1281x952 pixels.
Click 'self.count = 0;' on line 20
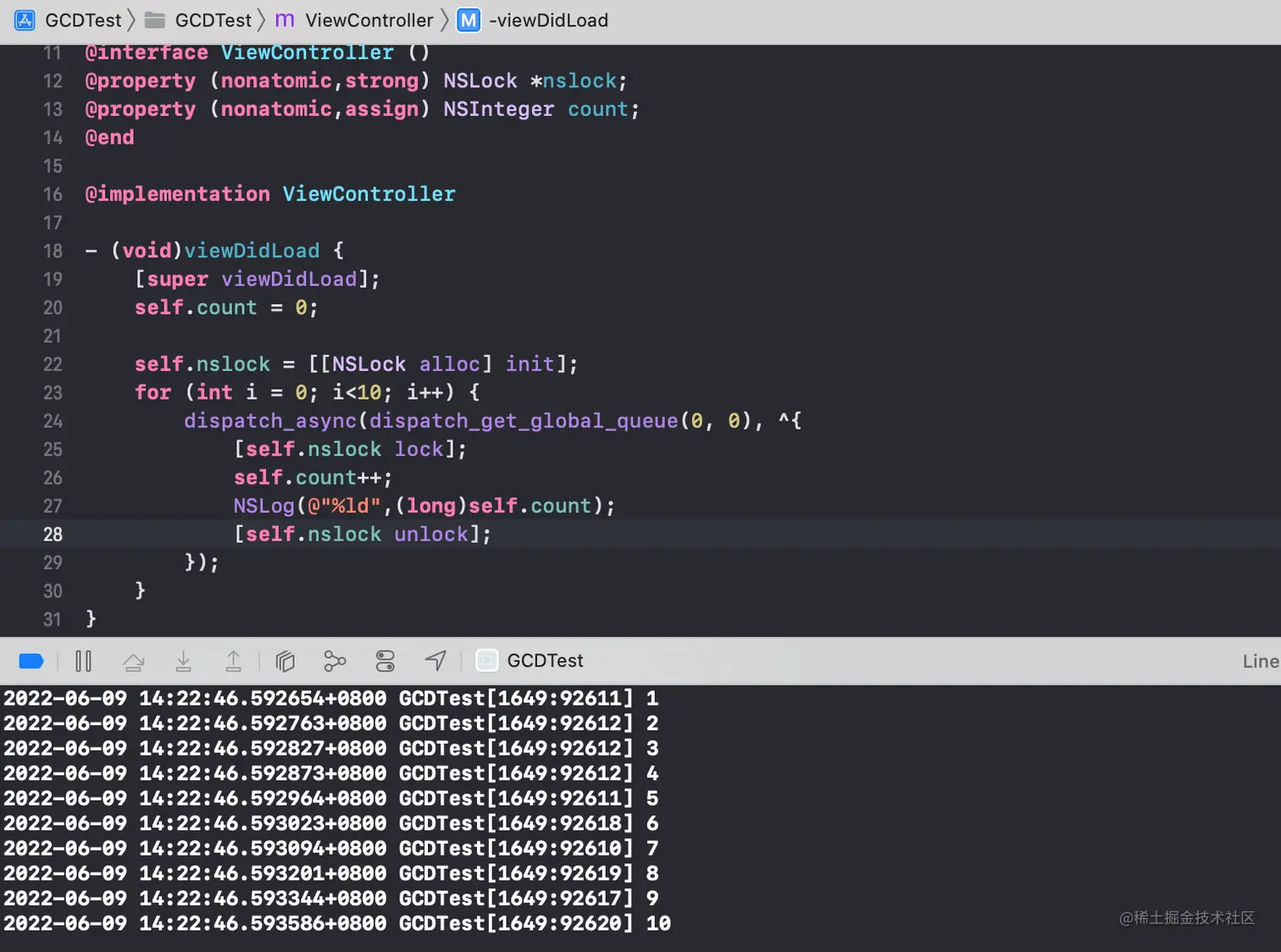point(226,307)
